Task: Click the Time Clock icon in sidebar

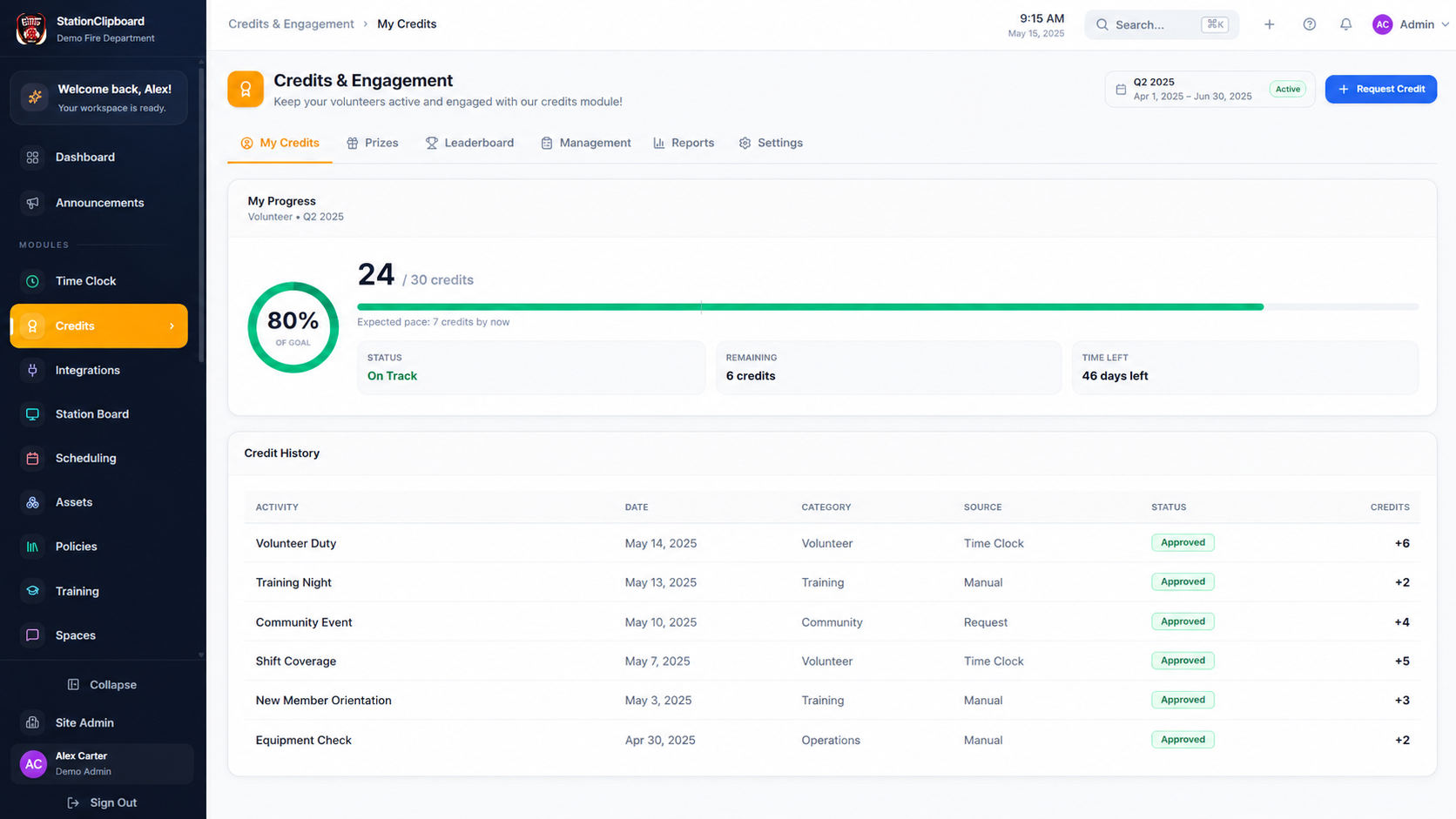Action: [32, 281]
